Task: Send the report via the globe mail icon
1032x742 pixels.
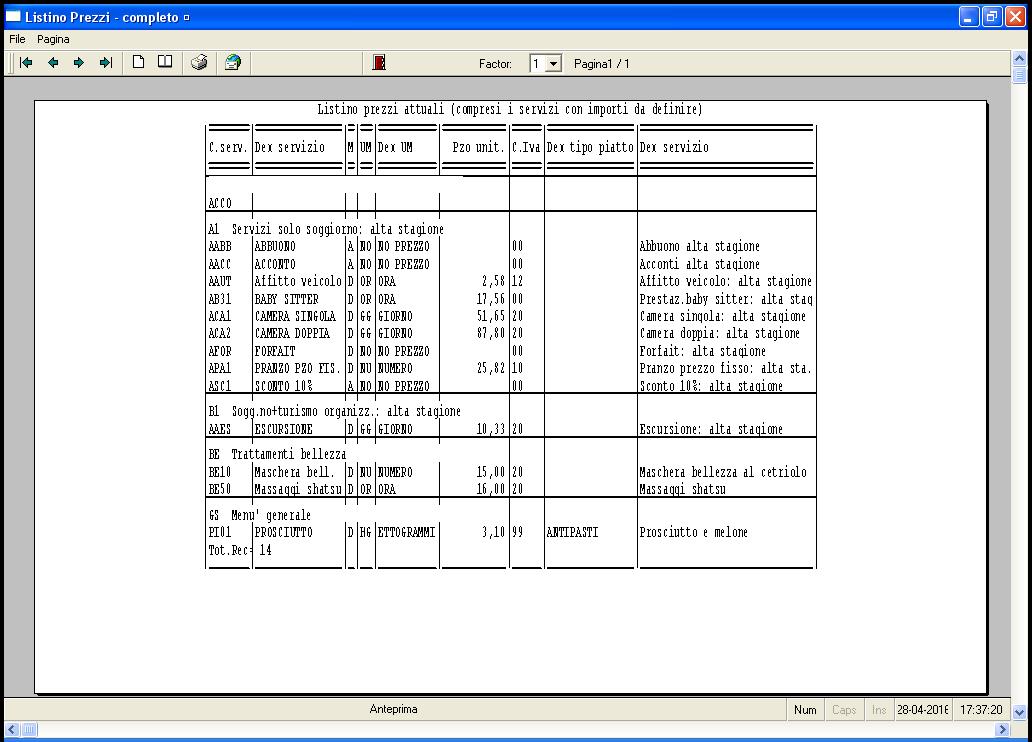Action: (233, 63)
